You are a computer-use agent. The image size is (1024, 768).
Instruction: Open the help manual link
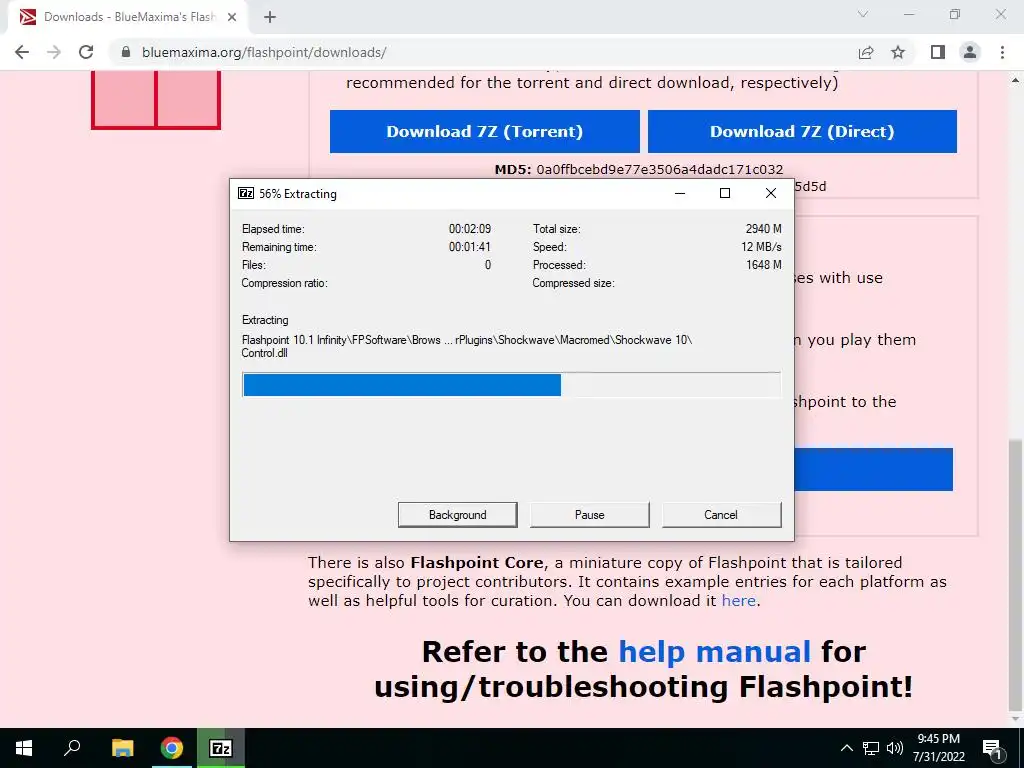tap(714, 652)
